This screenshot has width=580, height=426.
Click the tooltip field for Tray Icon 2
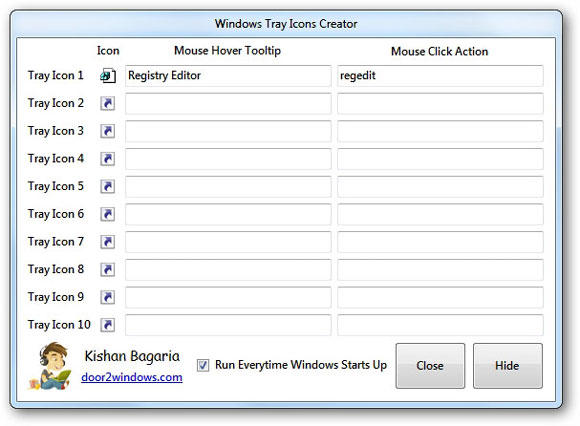tap(228, 104)
